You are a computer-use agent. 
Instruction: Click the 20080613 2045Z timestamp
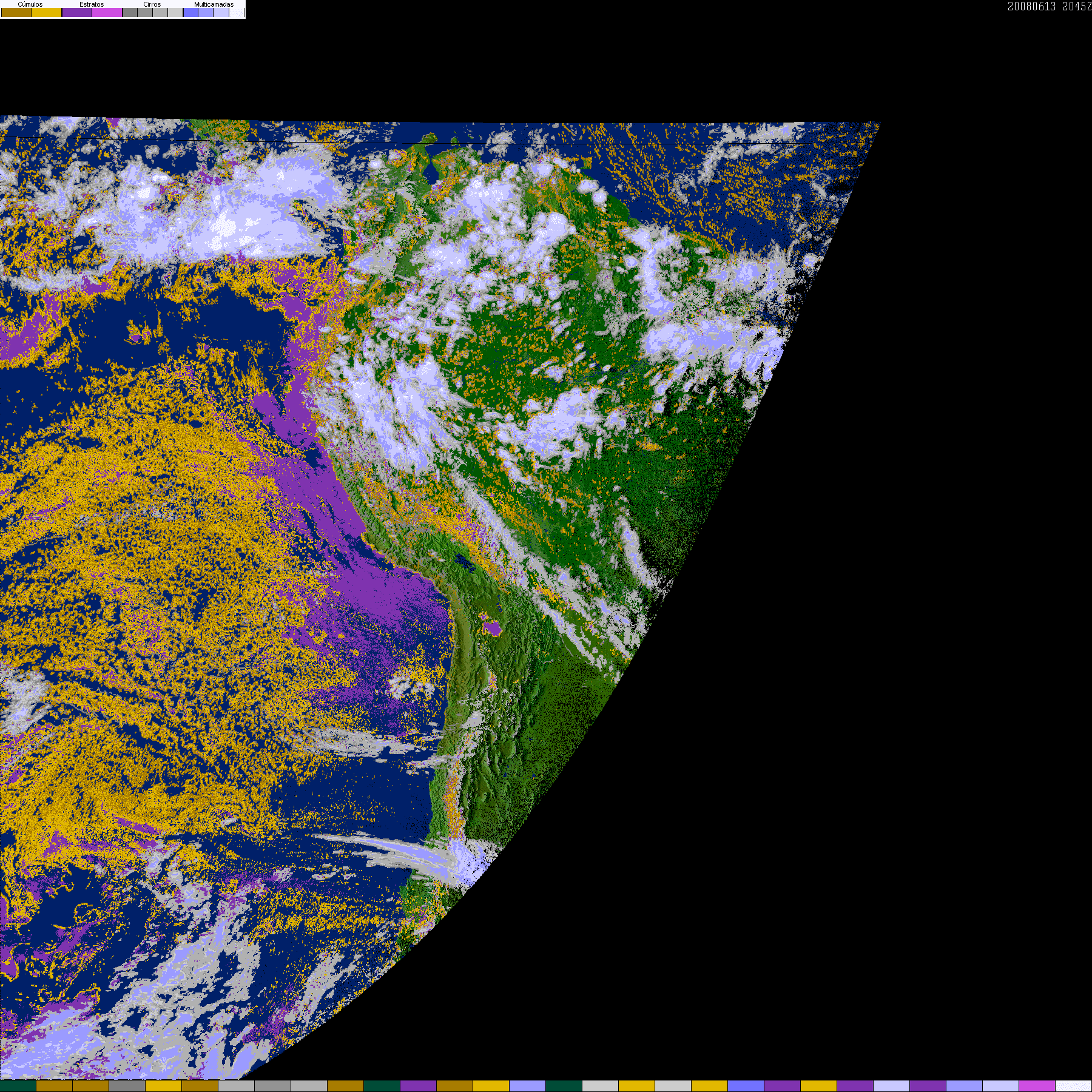pos(1050,6)
